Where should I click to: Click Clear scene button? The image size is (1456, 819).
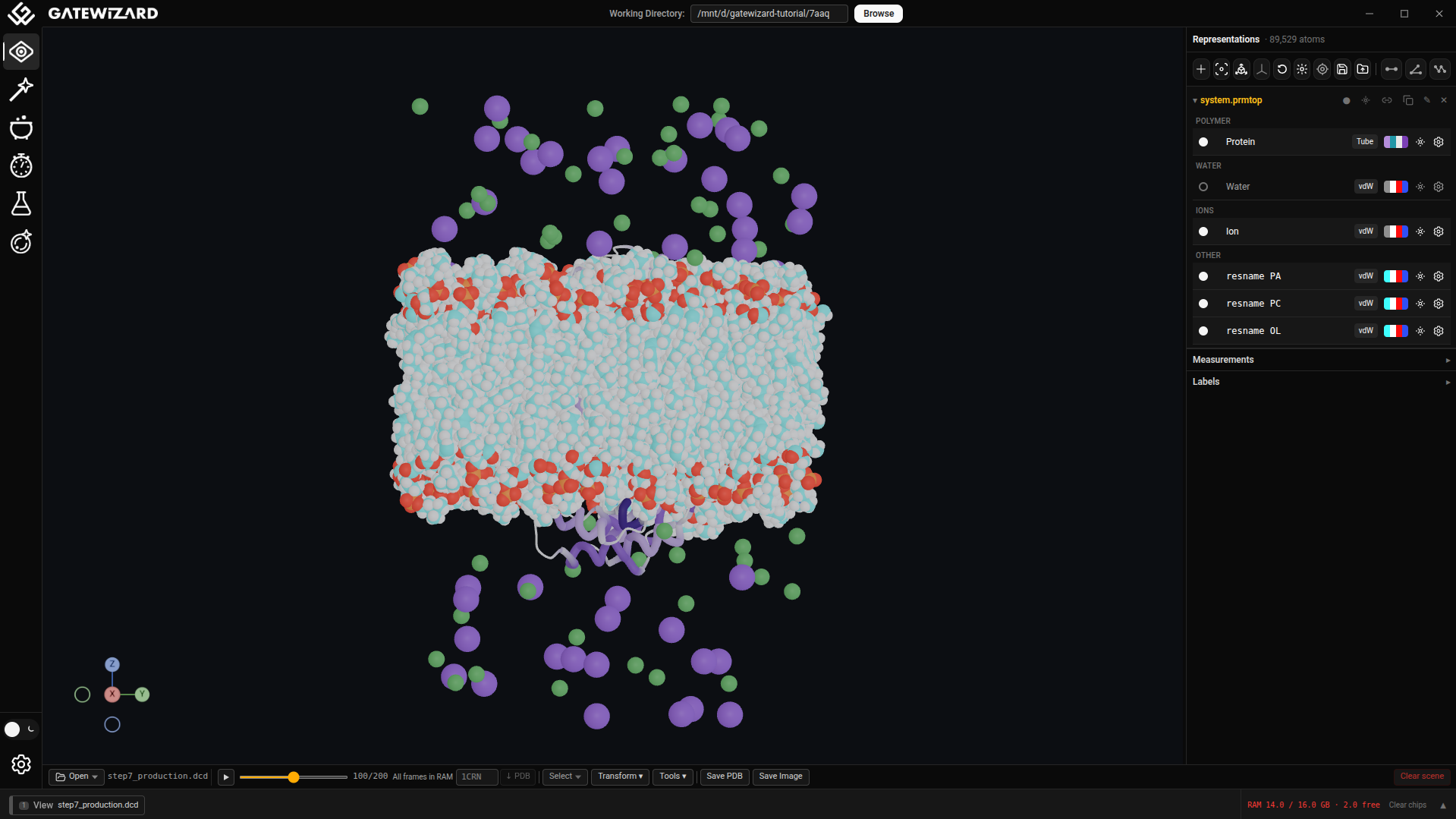tap(1422, 776)
